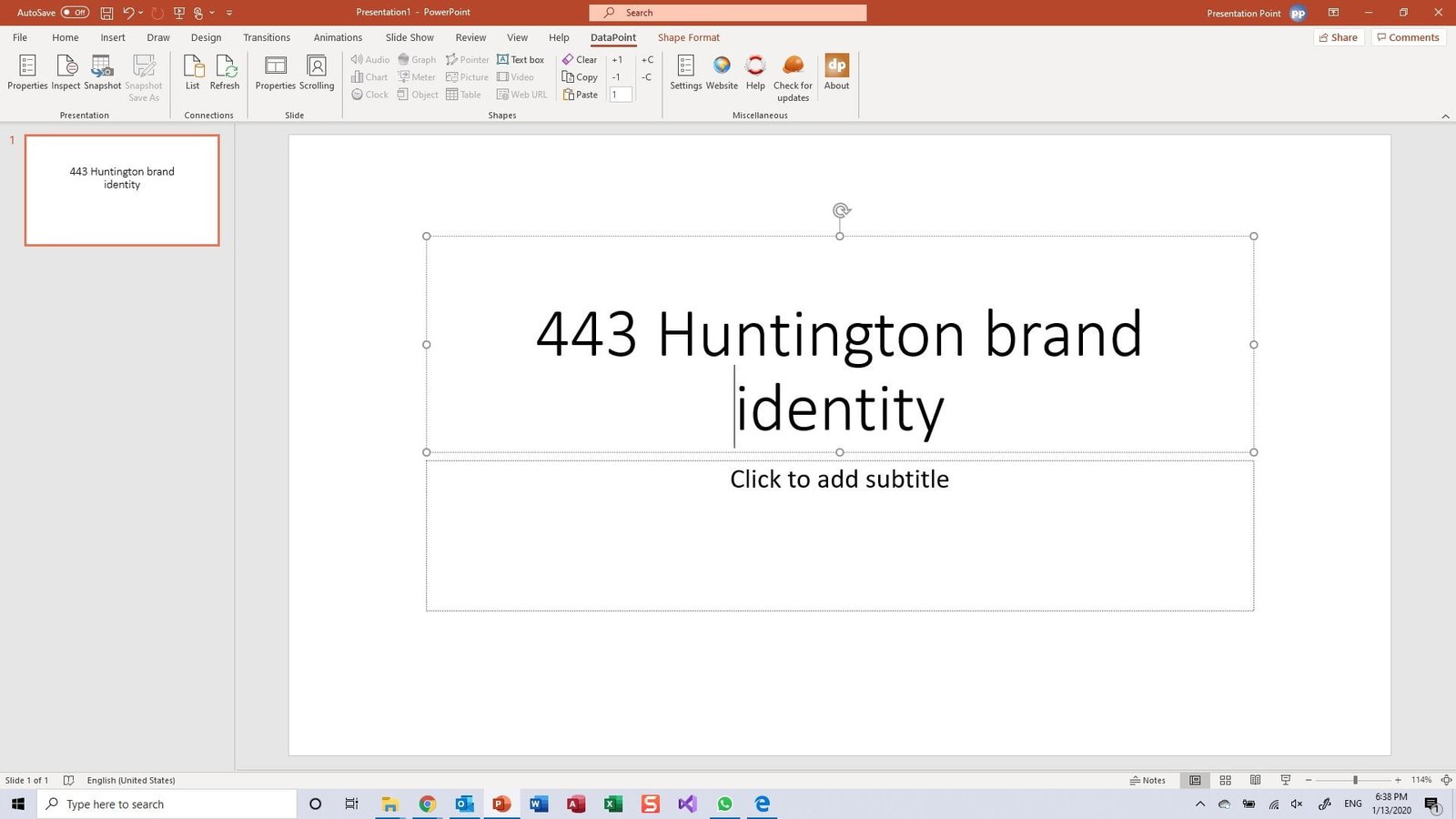1456x819 pixels.
Task: Open the connections List
Action: 193,72
